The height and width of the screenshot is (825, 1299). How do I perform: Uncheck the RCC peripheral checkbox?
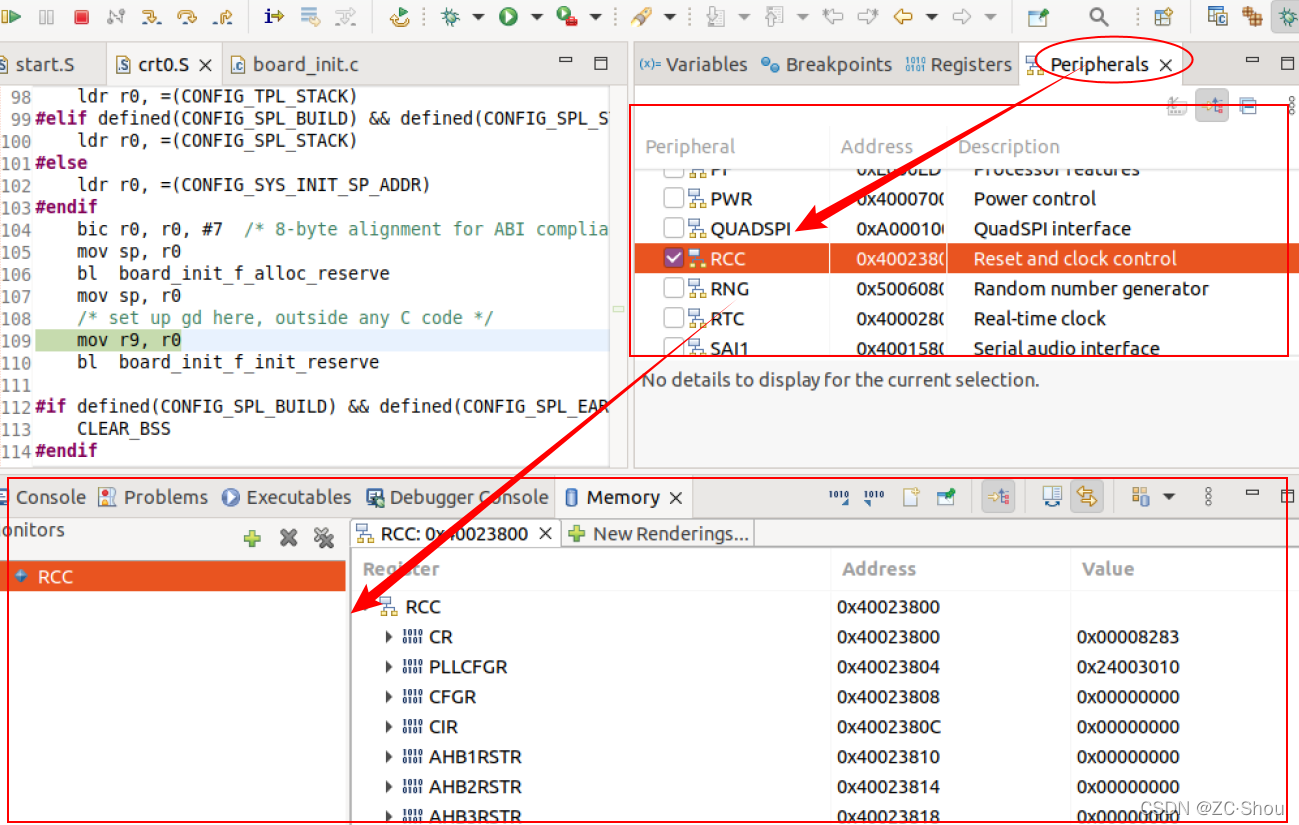pyautogui.click(x=674, y=259)
